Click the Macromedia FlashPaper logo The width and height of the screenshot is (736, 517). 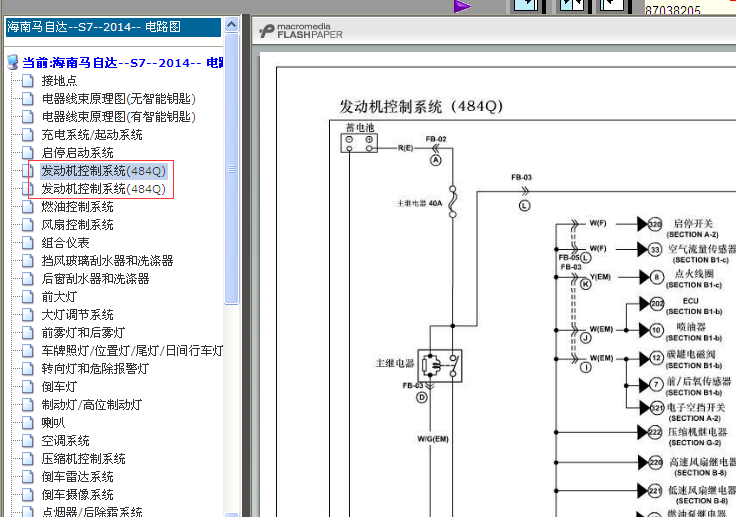tap(301, 31)
